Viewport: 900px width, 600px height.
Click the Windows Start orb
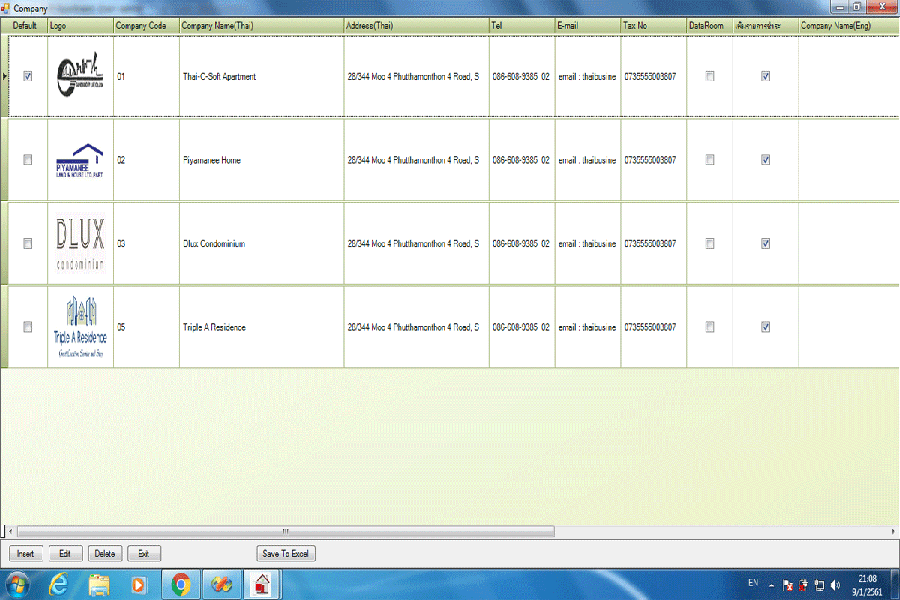(19, 584)
